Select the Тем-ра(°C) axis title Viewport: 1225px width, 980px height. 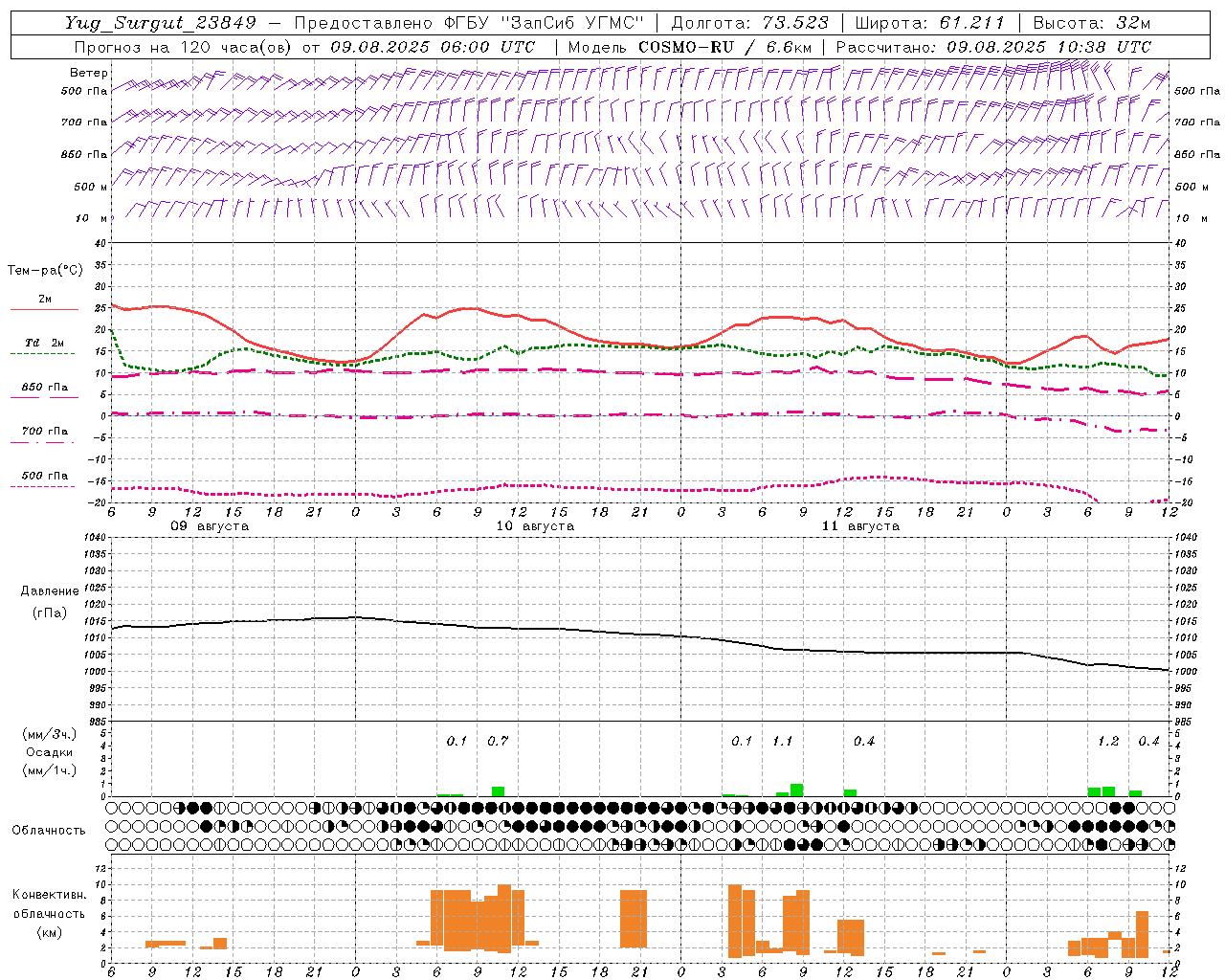tap(45, 271)
